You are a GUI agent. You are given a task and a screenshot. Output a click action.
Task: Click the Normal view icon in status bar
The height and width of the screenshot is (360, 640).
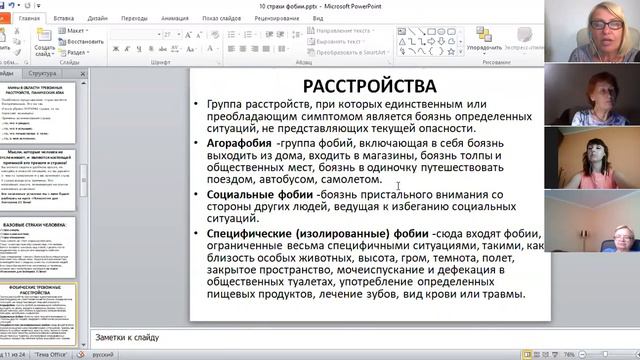pyautogui.click(x=527, y=355)
